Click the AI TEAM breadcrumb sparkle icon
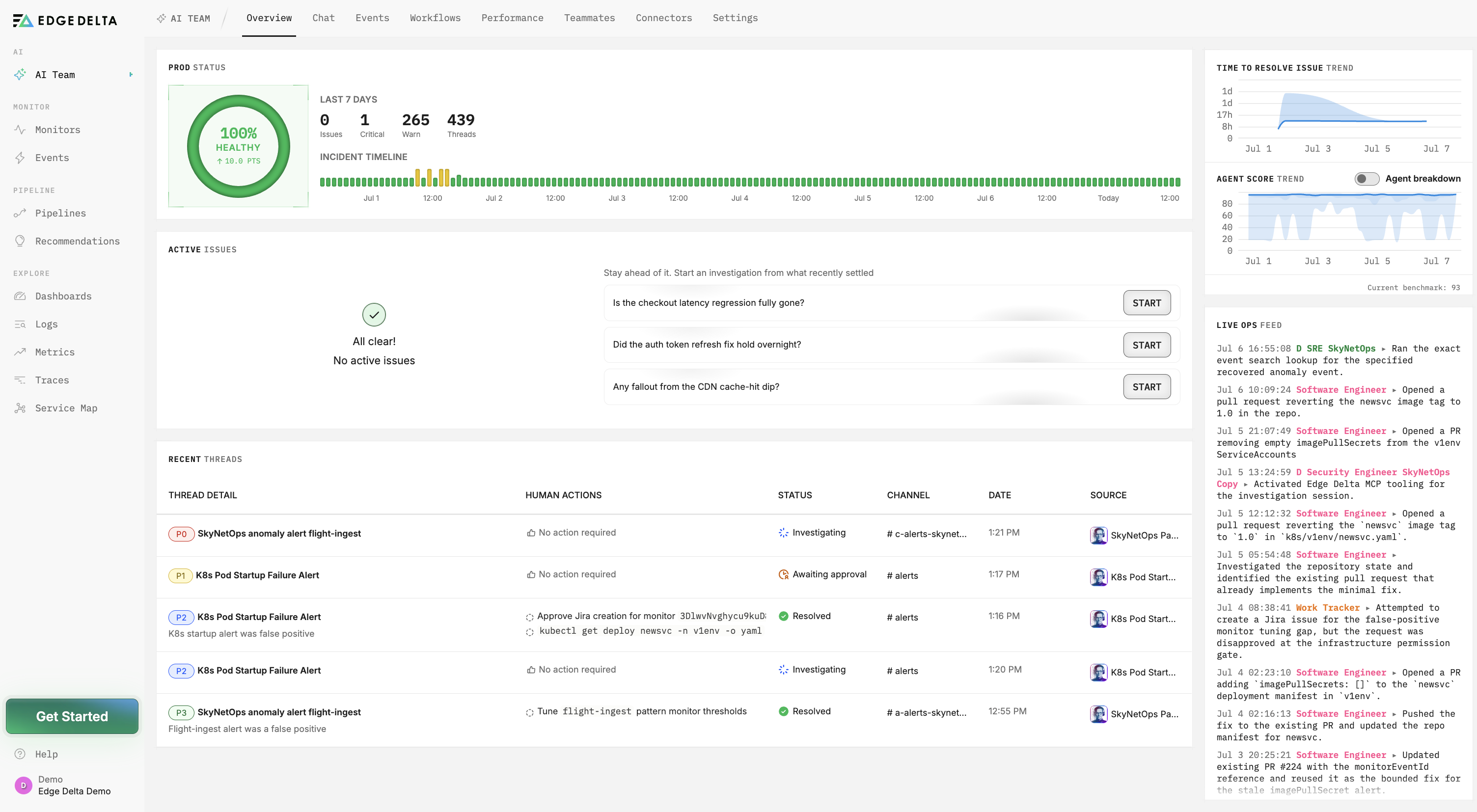This screenshot has height=812, width=1477. (161, 18)
